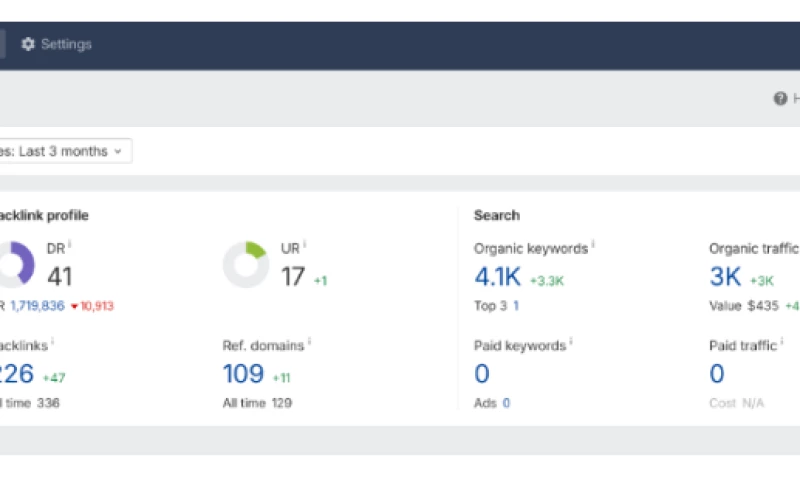Open referring domains count 109

pyautogui.click(x=243, y=373)
